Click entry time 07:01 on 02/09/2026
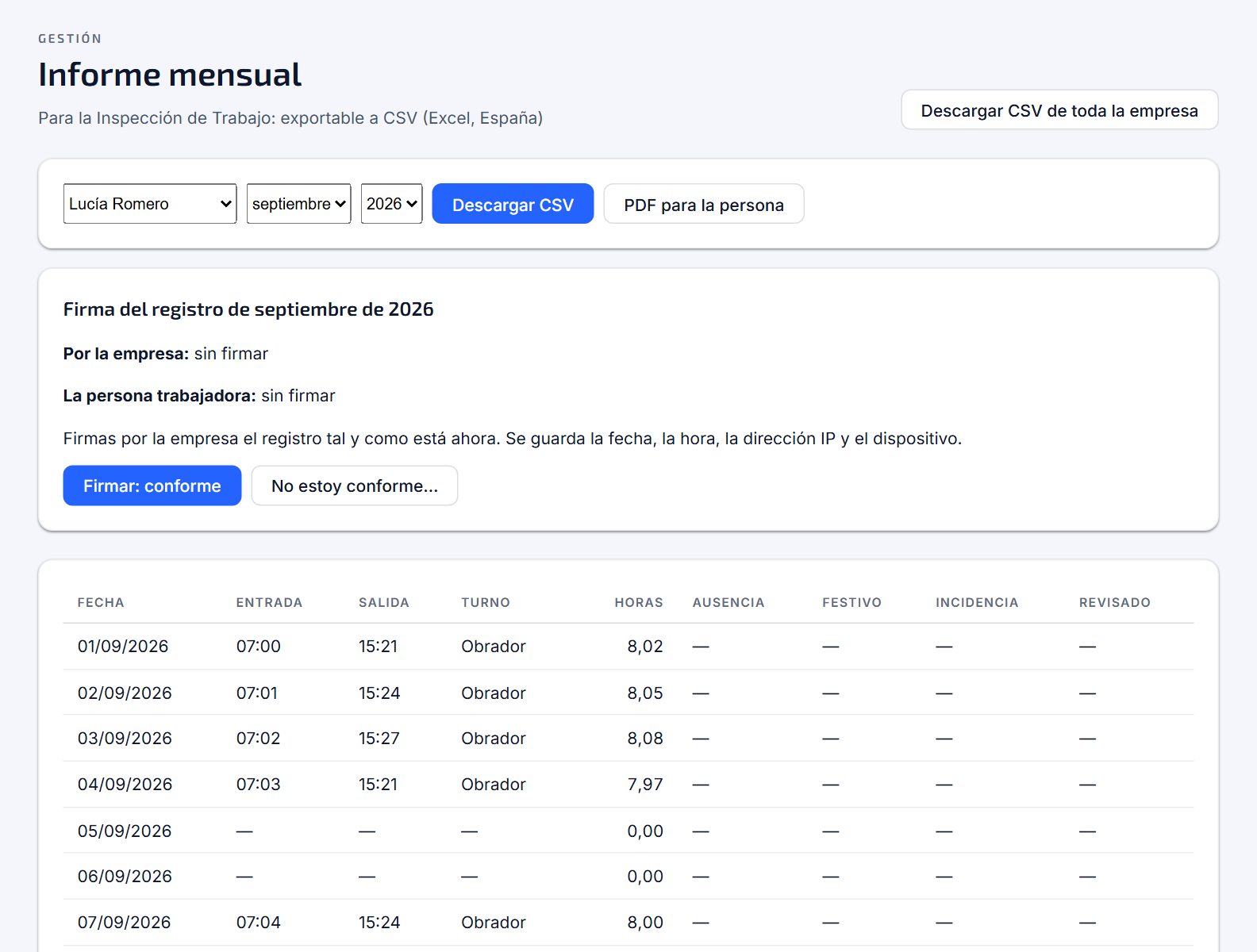The width and height of the screenshot is (1257, 952). pos(257,693)
